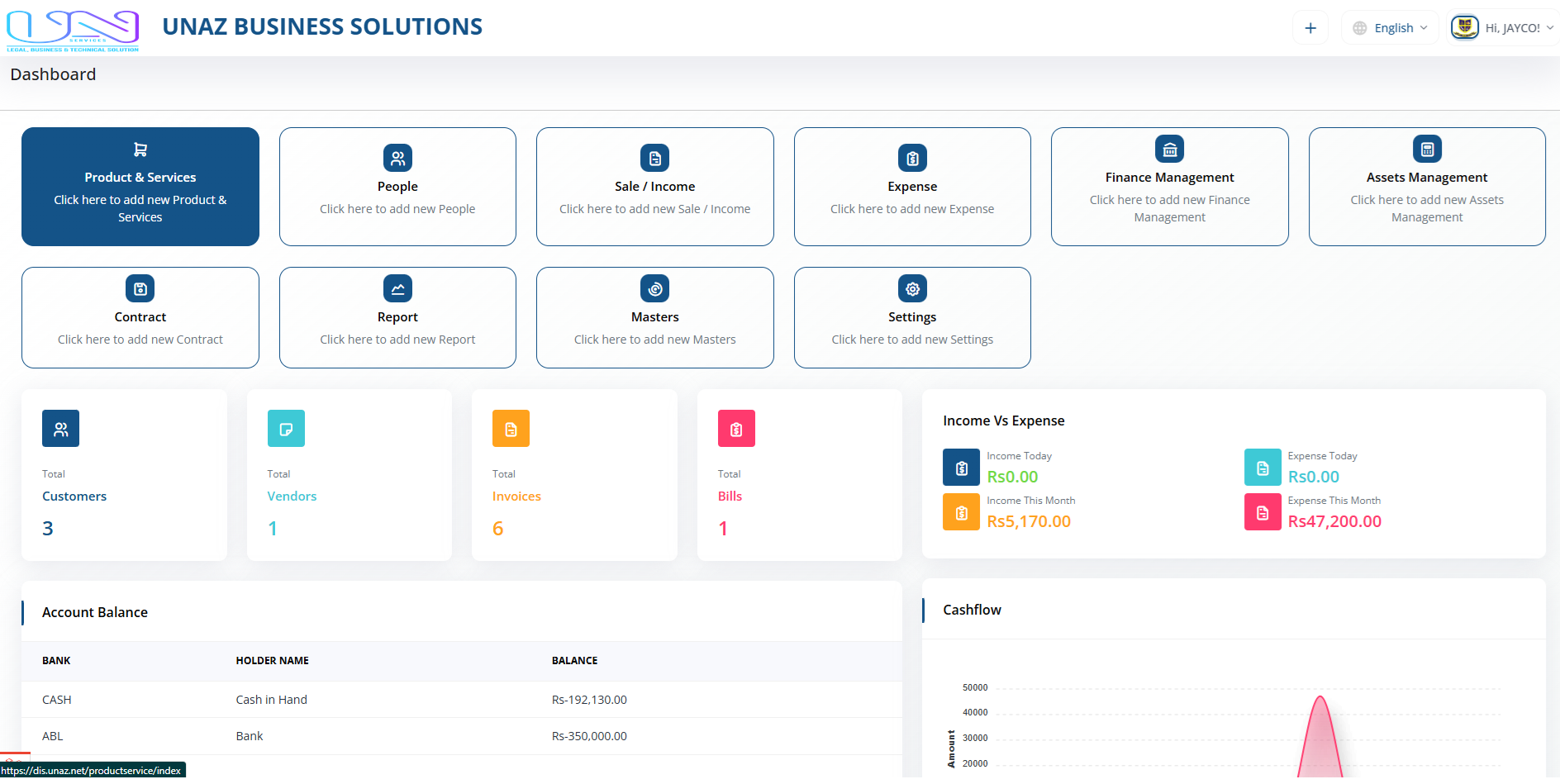Select the Total Invoices link
Screen dimensions: 1560x784
pyautogui.click(x=516, y=497)
